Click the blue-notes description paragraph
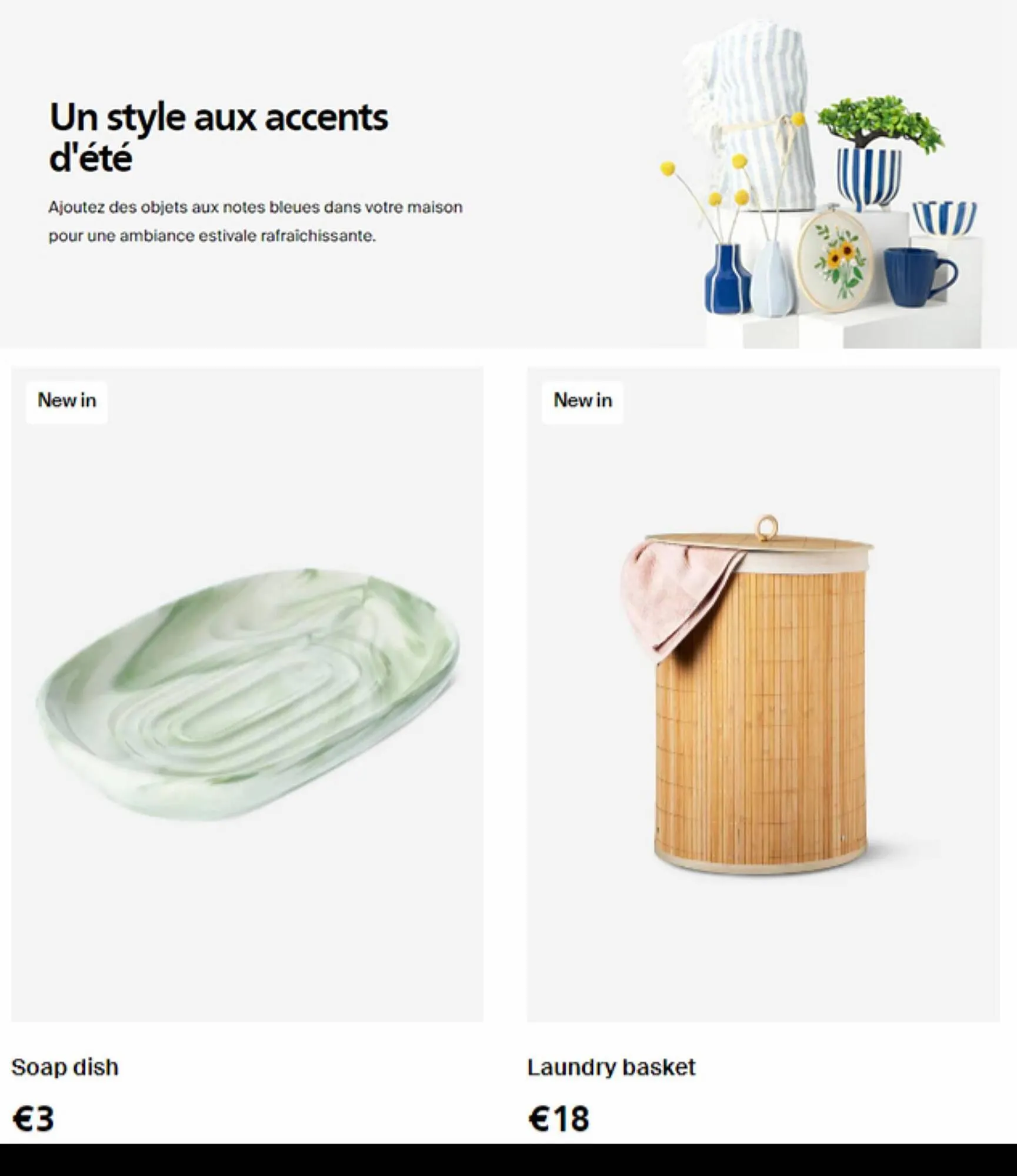This screenshot has width=1017, height=1176. tap(255, 221)
